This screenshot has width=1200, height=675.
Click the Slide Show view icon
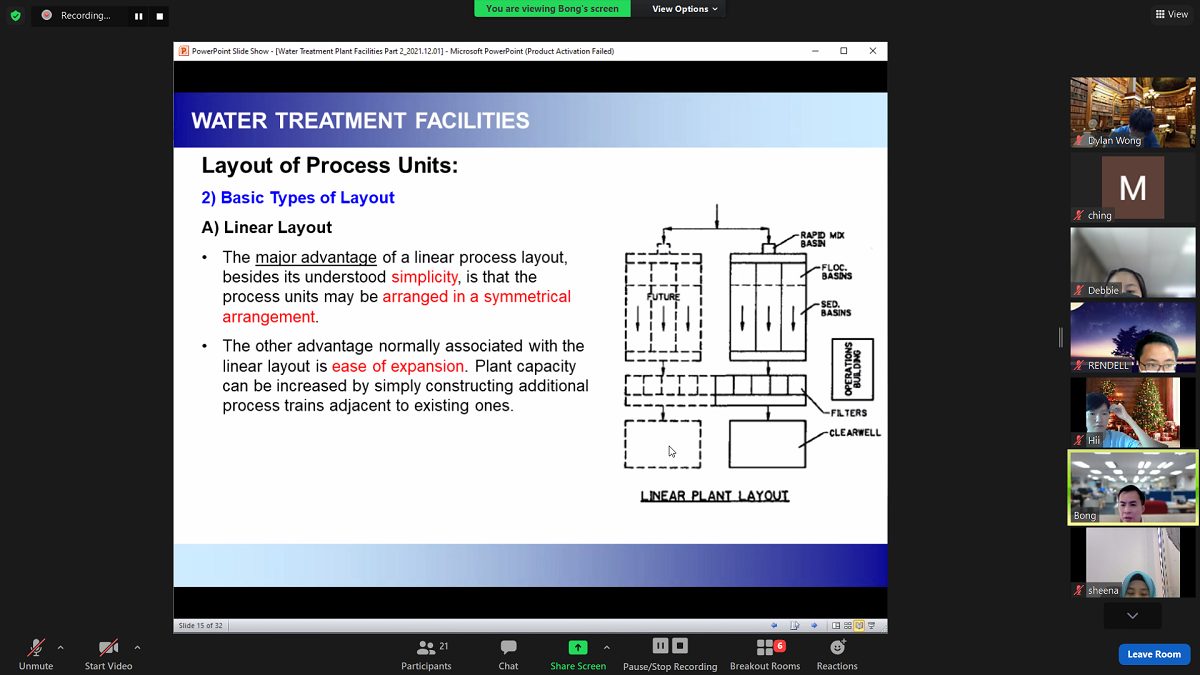(x=871, y=626)
